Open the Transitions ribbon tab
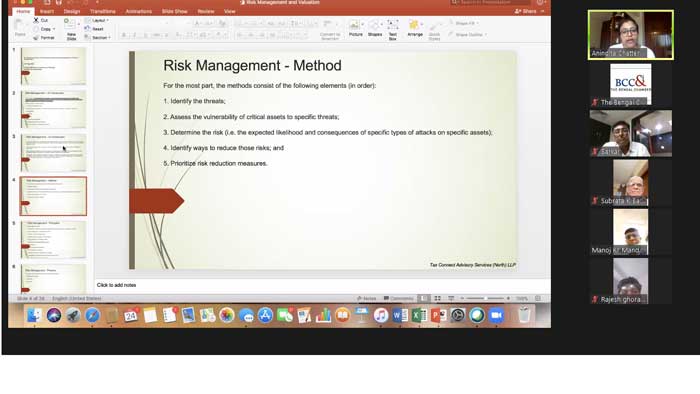The height and width of the screenshot is (394, 700). click(x=103, y=11)
